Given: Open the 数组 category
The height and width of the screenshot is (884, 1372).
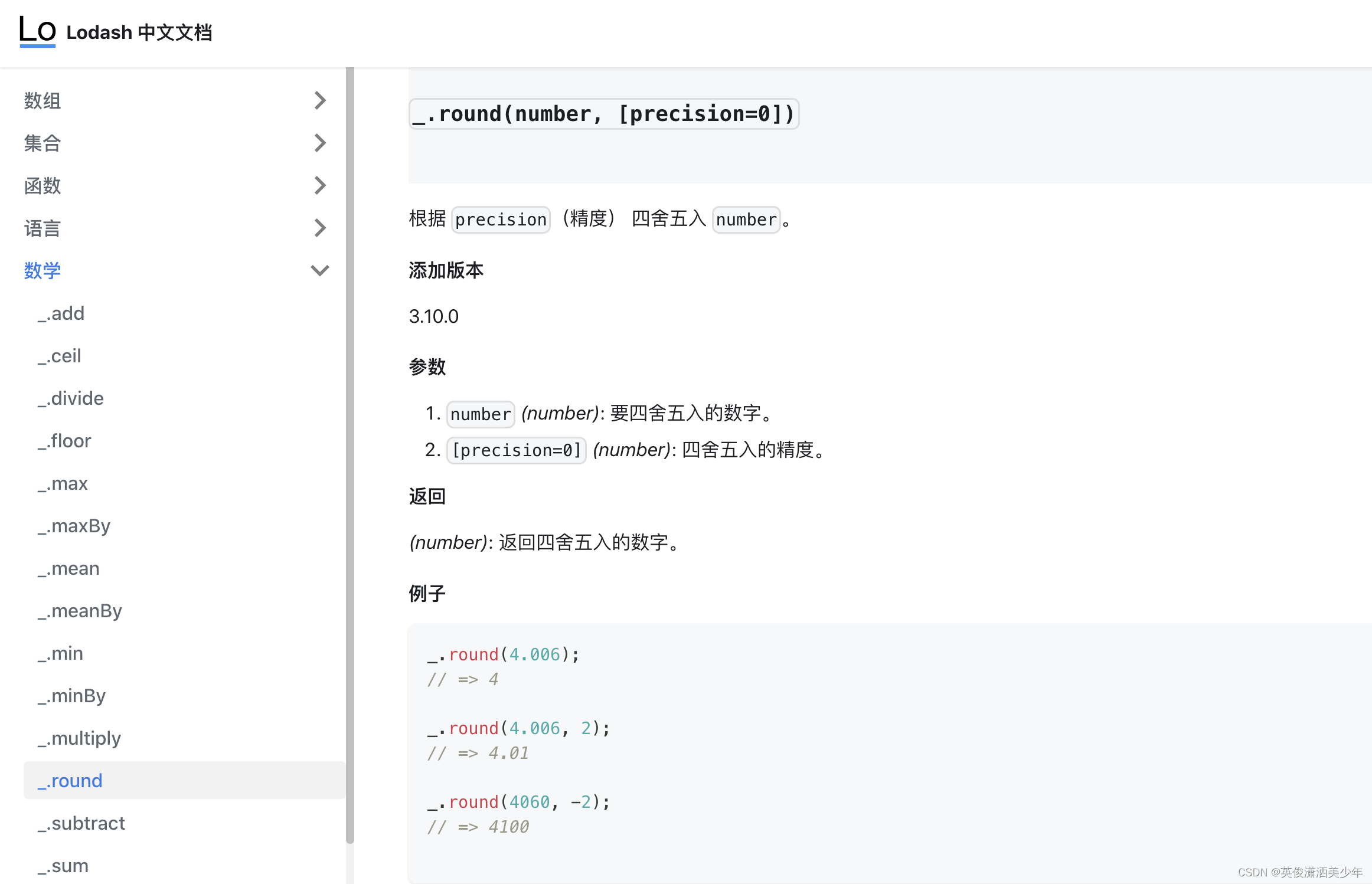Looking at the screenshot, I should tap(42, 100).
